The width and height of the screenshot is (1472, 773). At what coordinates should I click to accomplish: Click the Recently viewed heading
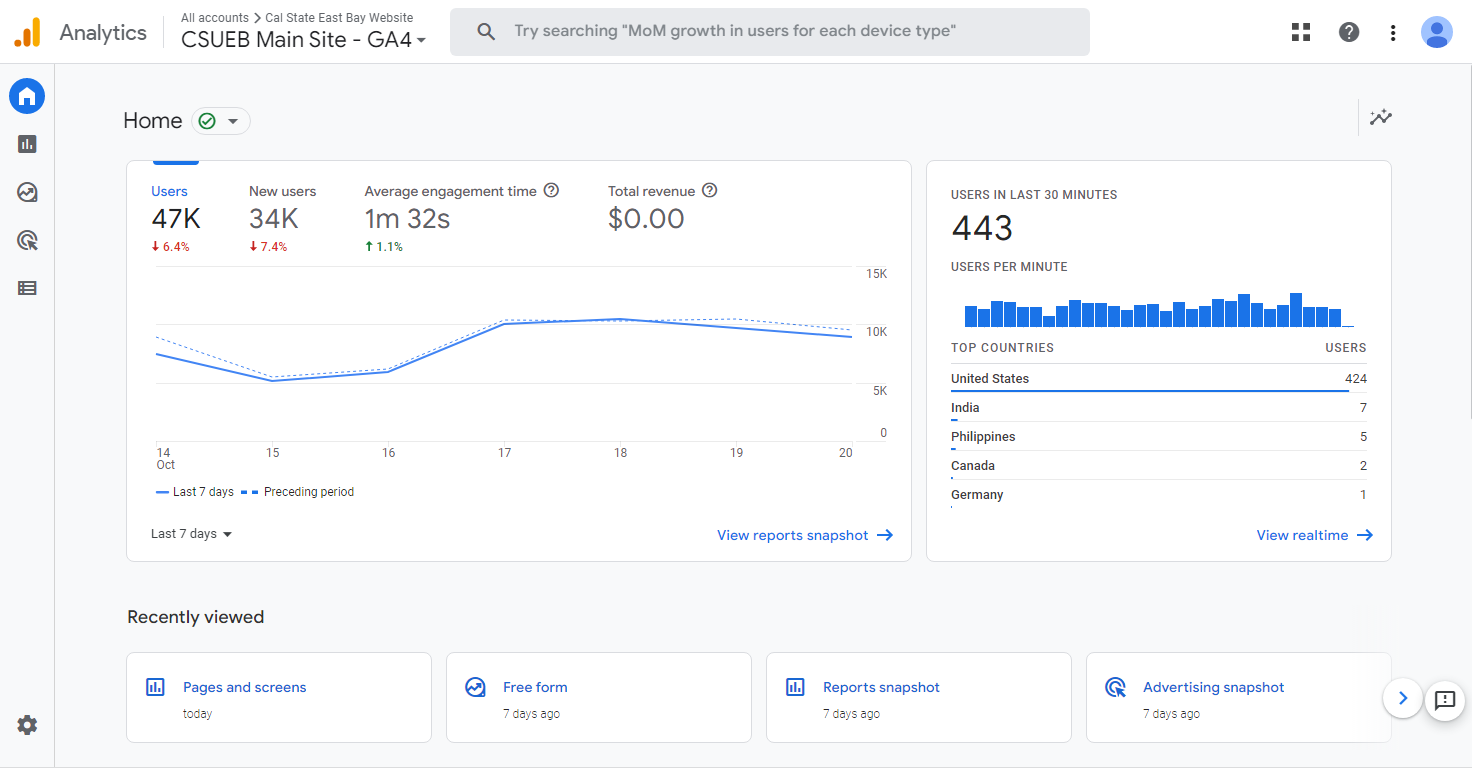click(196, 617)
